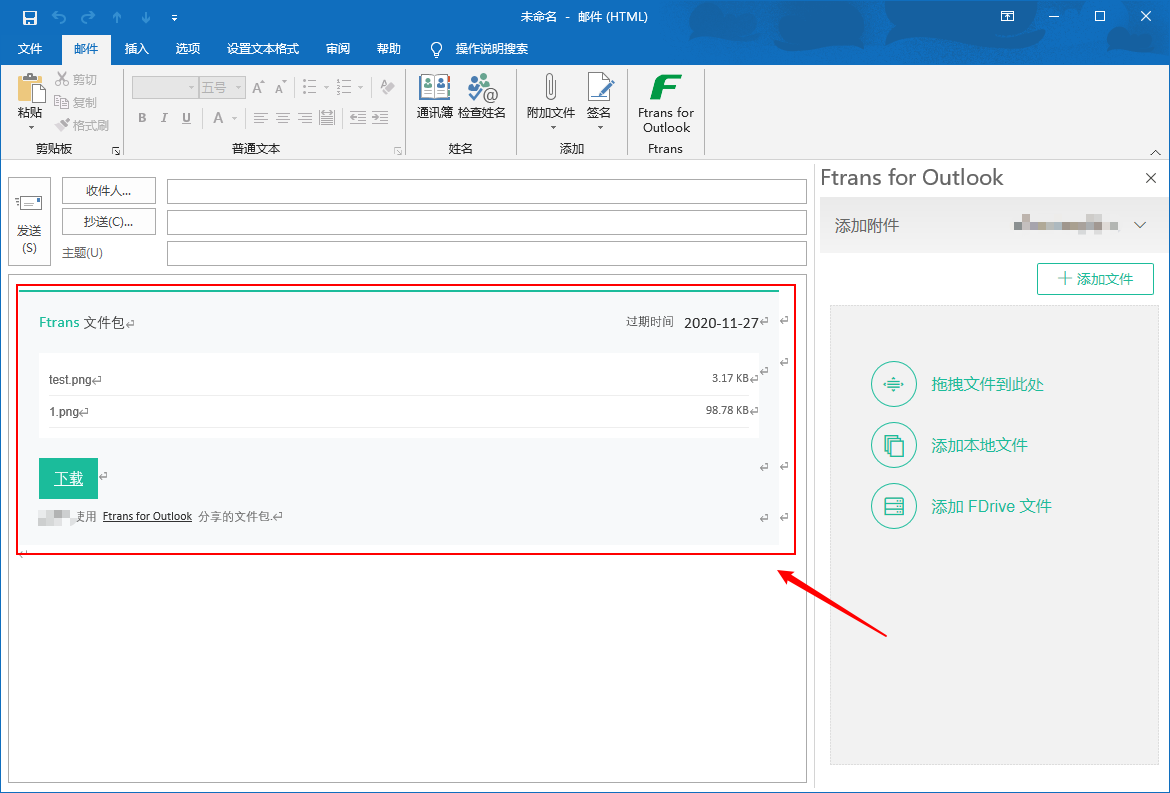The height and width of the screenshot is (793, 1170).
Task: Toggle Bold formatting
Action: [143, 118]
